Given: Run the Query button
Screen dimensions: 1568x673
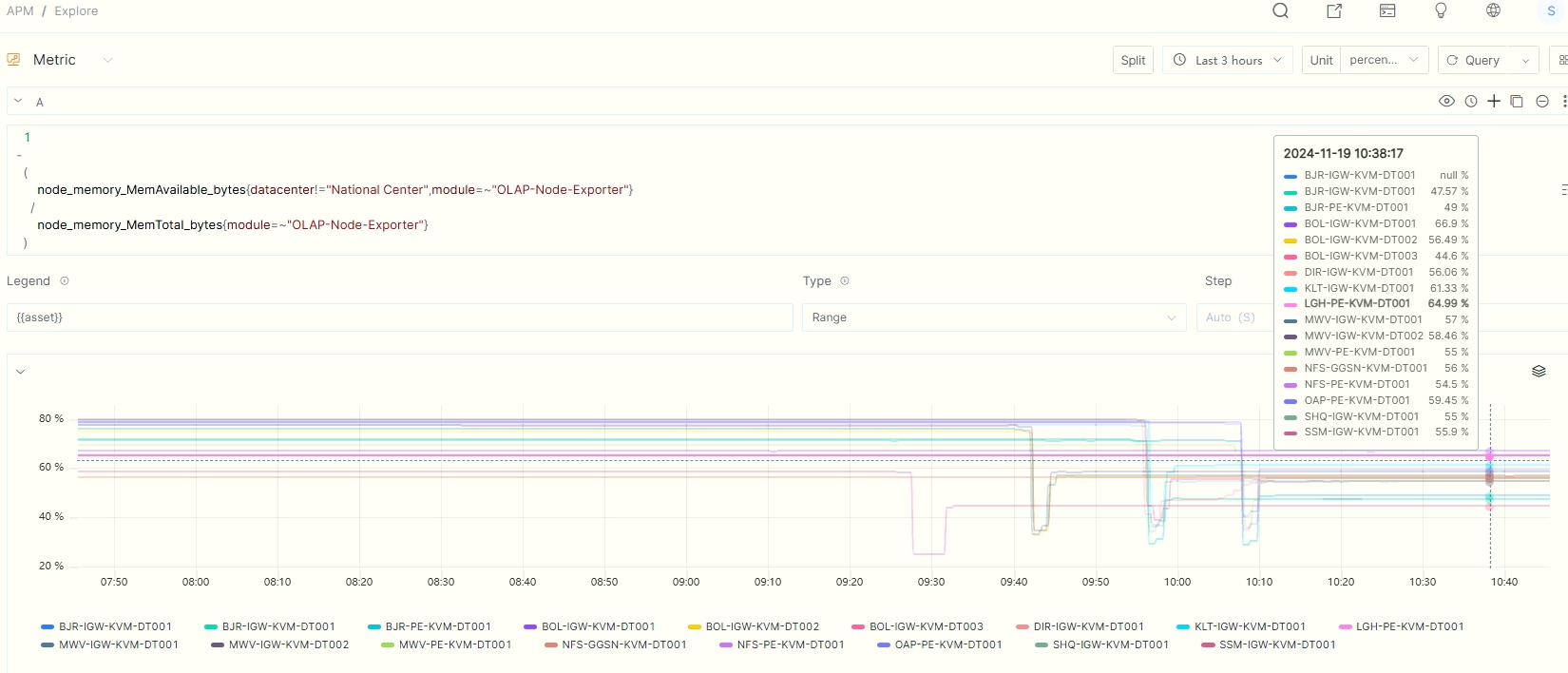Looking at the screenshot, I should pos(1475,60).
